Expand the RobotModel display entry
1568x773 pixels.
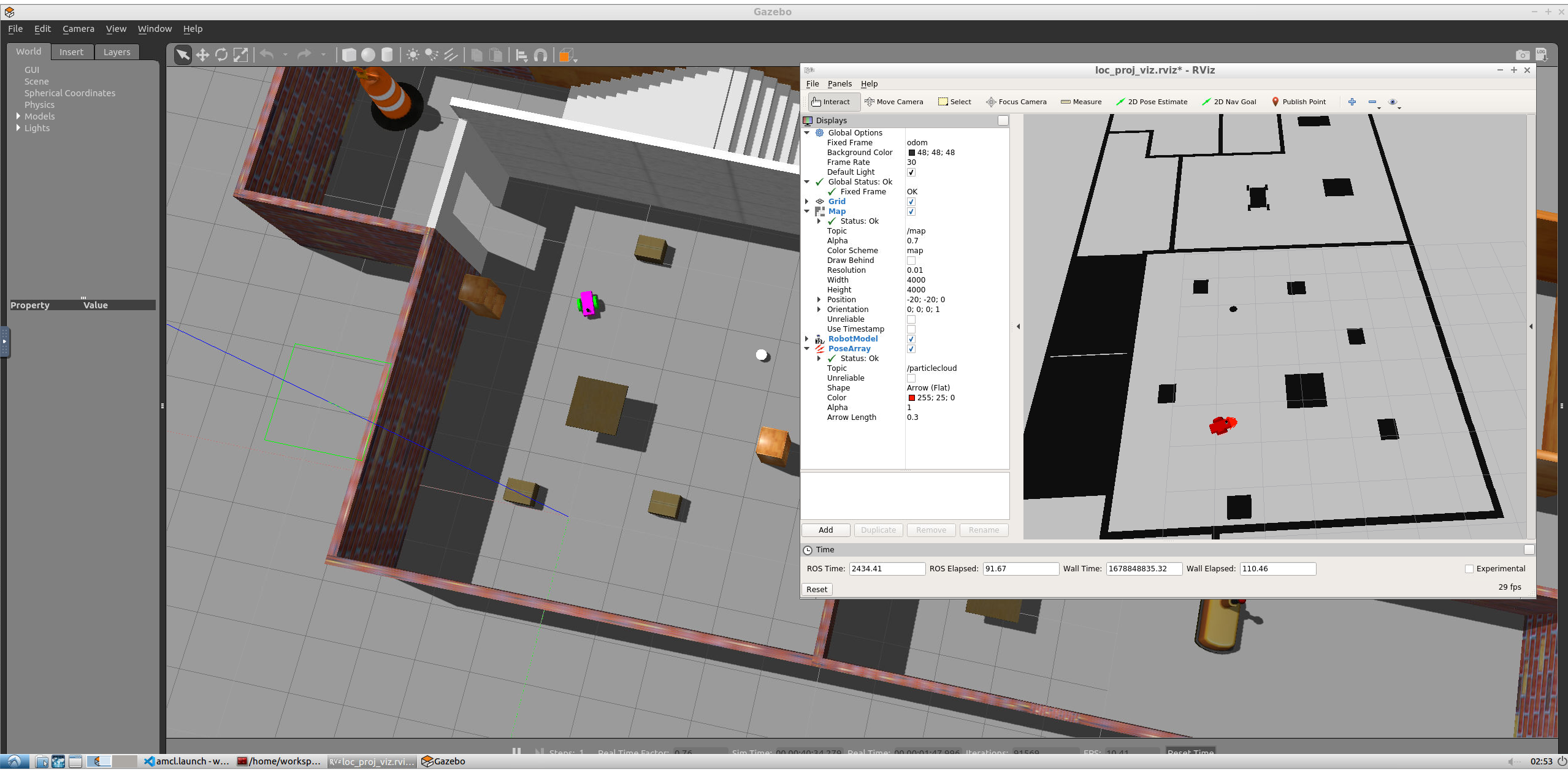tap(807, 339)
